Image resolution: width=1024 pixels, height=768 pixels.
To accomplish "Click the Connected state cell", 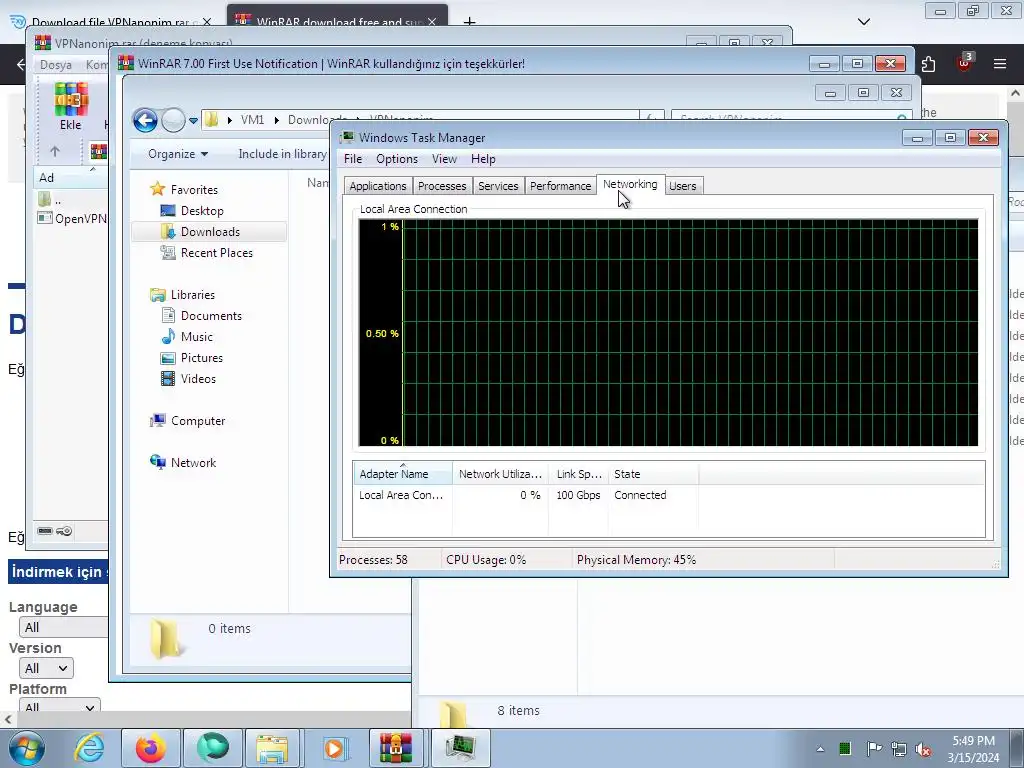I will pos(640,495).
